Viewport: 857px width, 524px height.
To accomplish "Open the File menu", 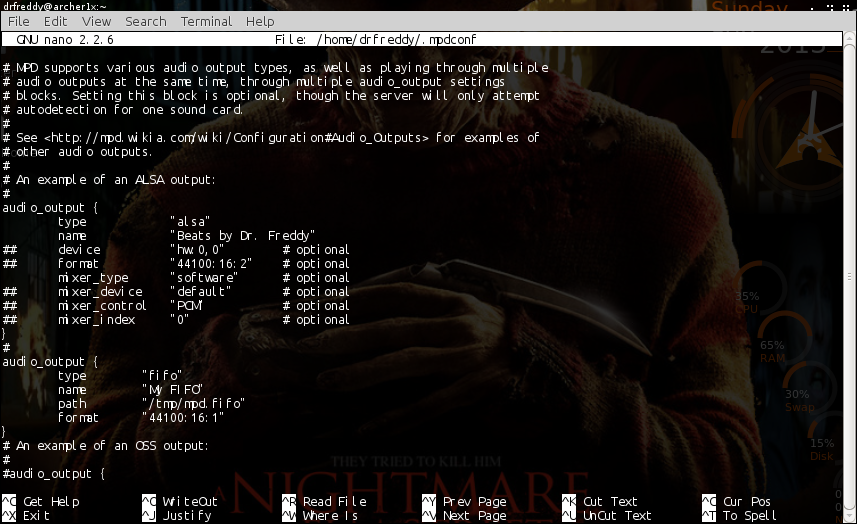I will pos(19,21).
